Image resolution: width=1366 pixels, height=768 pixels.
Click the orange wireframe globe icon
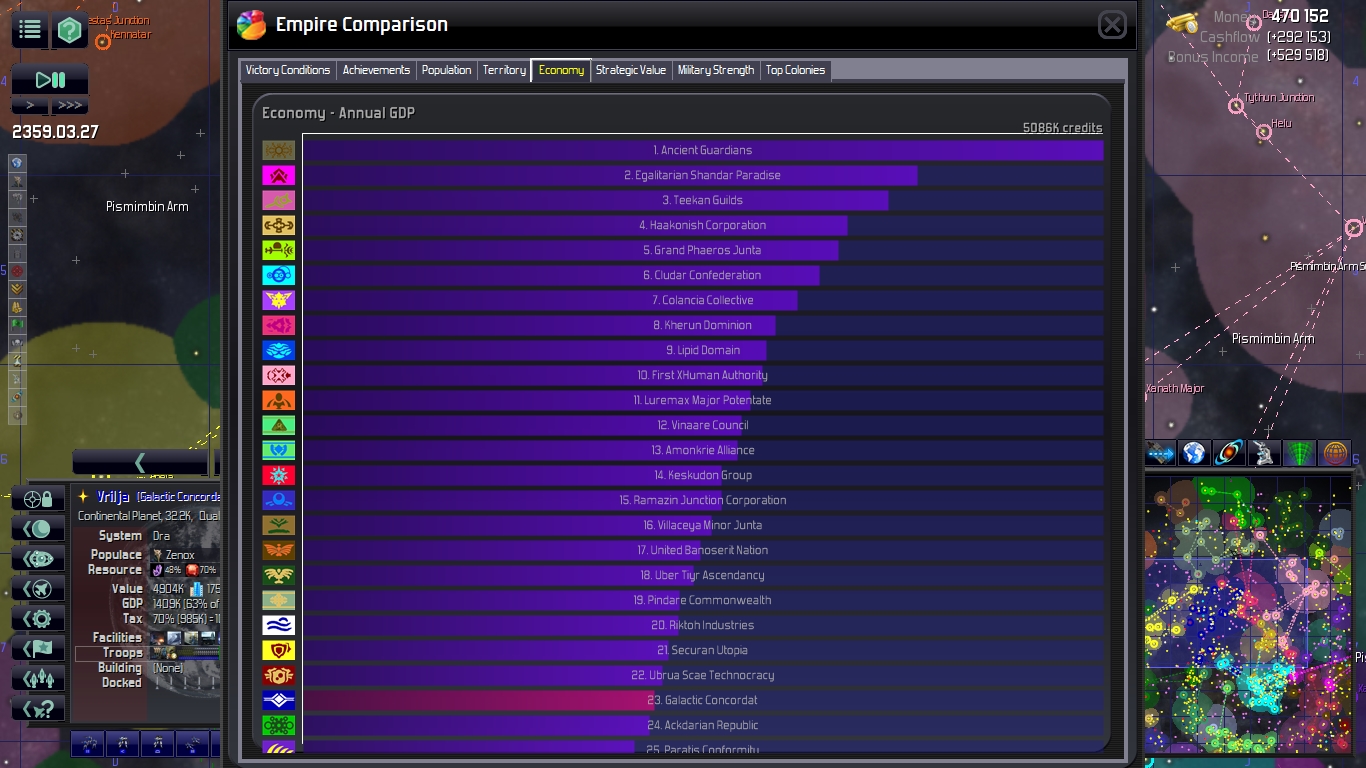[x=1334, y=453]
